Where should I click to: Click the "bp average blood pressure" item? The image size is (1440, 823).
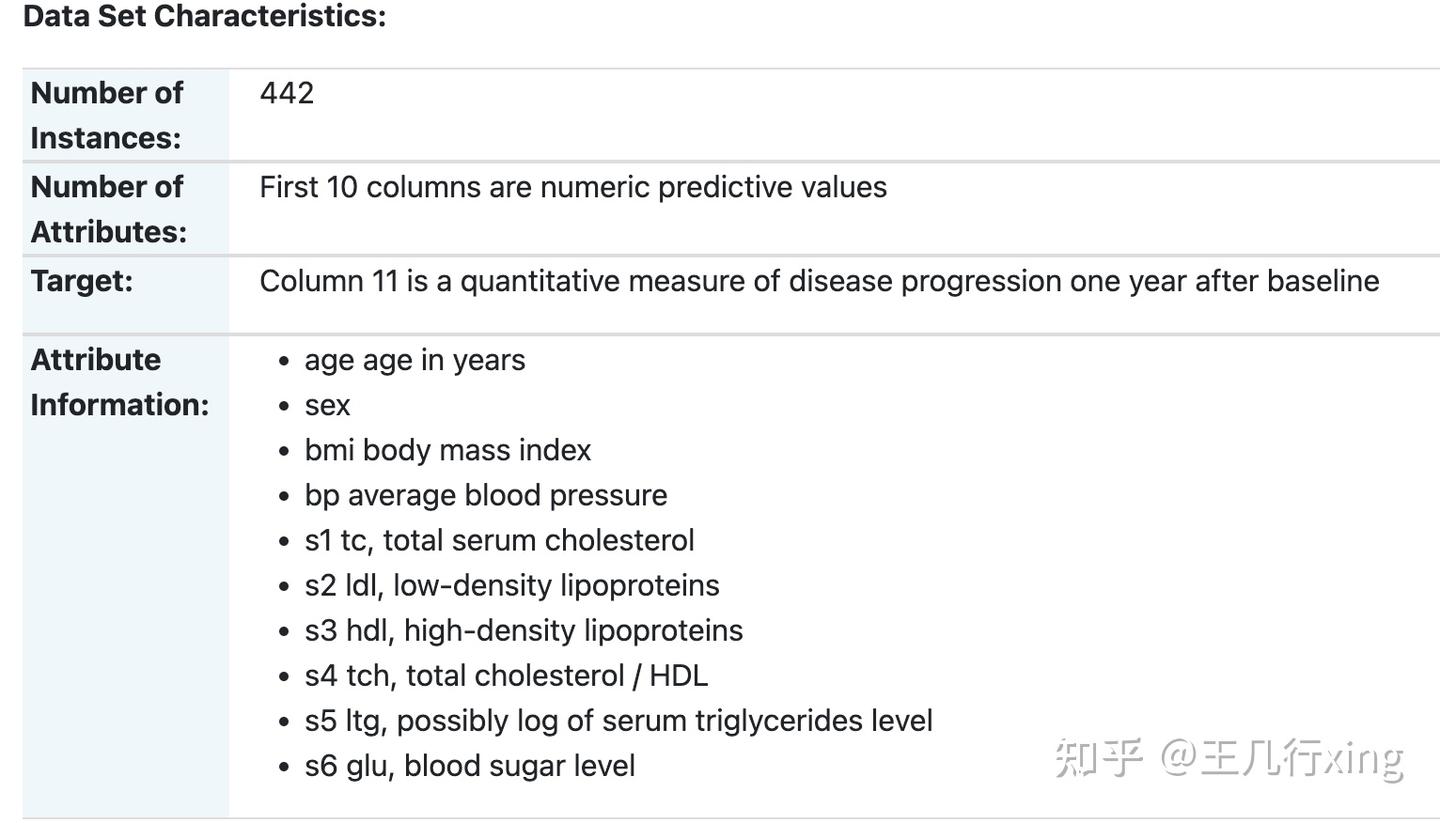(486, 495)
